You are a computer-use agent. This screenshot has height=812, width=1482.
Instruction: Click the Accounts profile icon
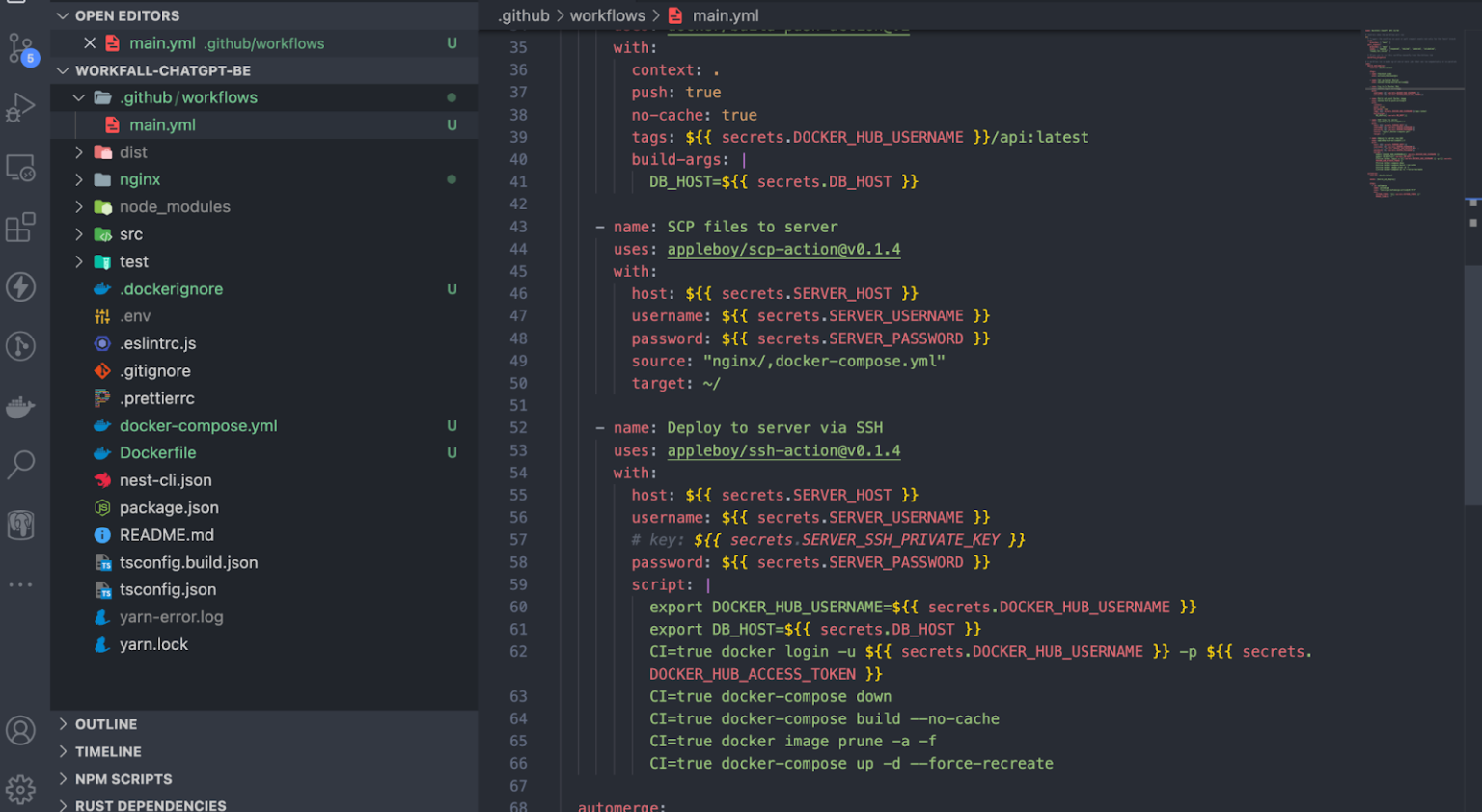(20, 730)
